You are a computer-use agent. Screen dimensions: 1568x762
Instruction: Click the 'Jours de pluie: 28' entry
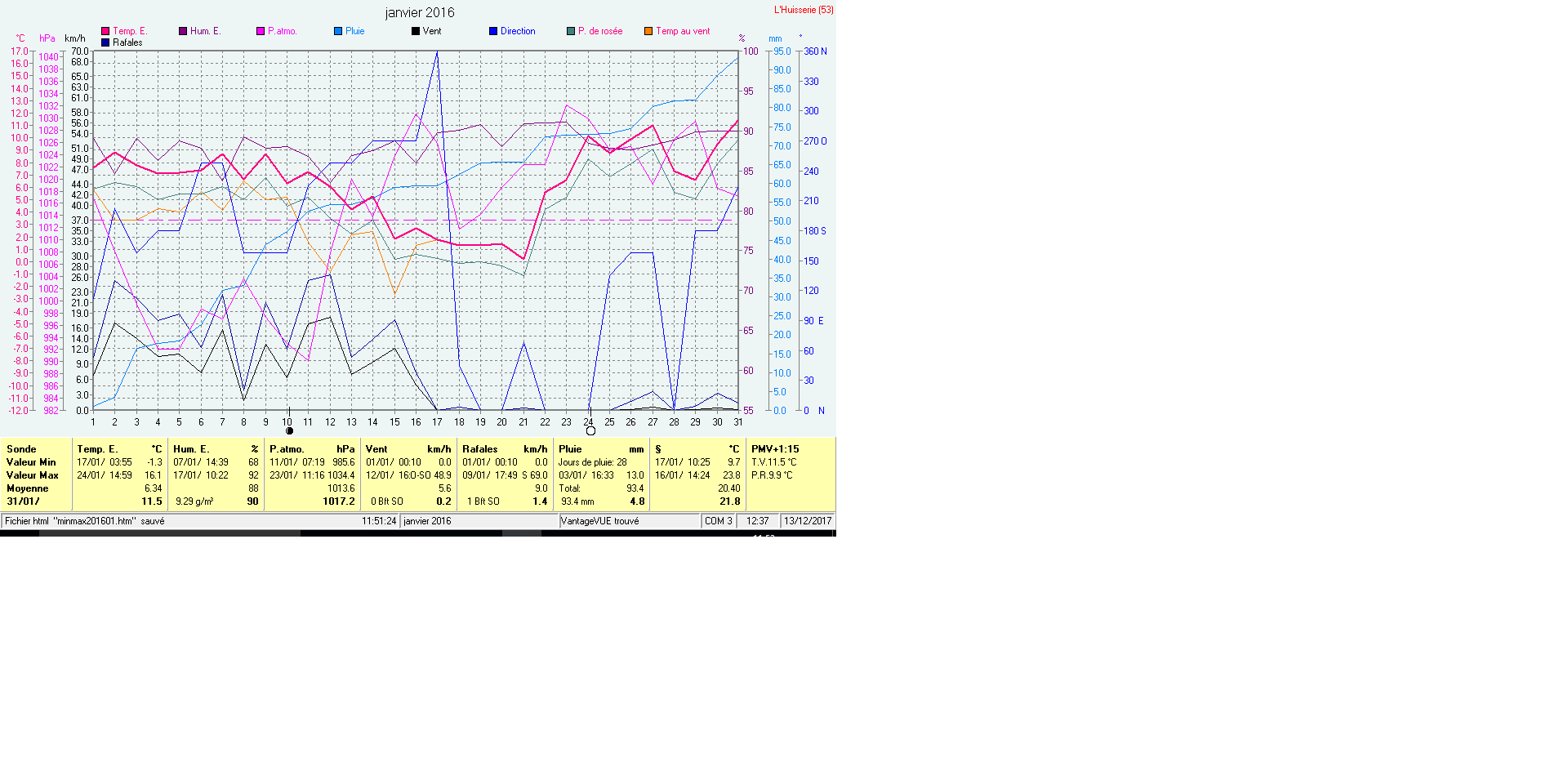(593, 462)
